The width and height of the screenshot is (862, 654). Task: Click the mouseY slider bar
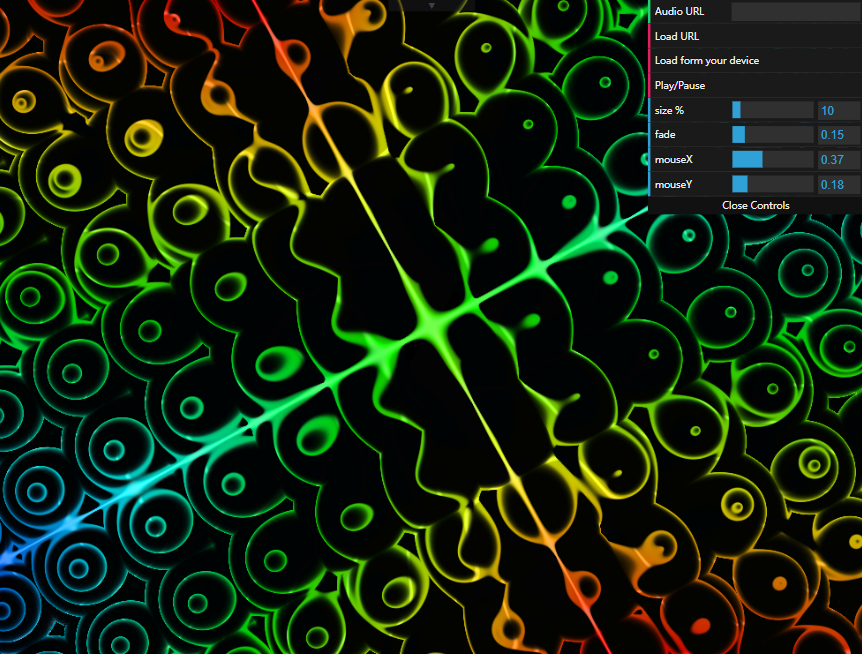point(772,184)
